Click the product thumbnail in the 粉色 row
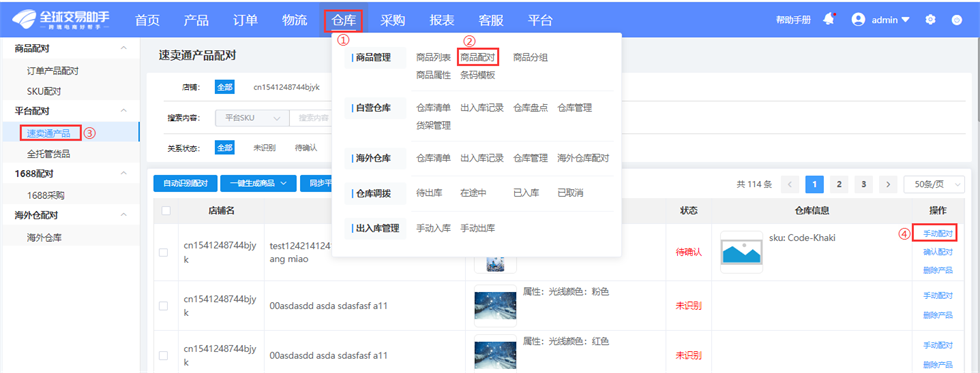The height and width of the screenshot is (373, 980). tap(496, 306)
